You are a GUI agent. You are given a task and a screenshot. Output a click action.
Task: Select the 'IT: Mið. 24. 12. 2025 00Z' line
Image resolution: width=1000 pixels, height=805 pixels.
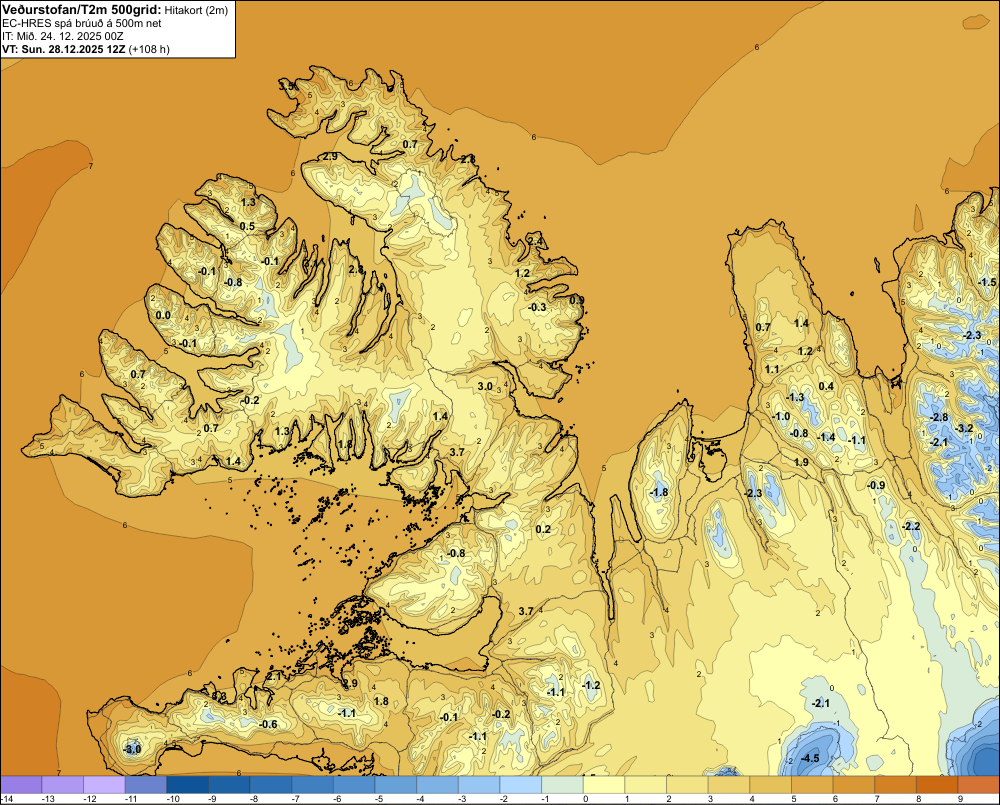tap(62, 36)
